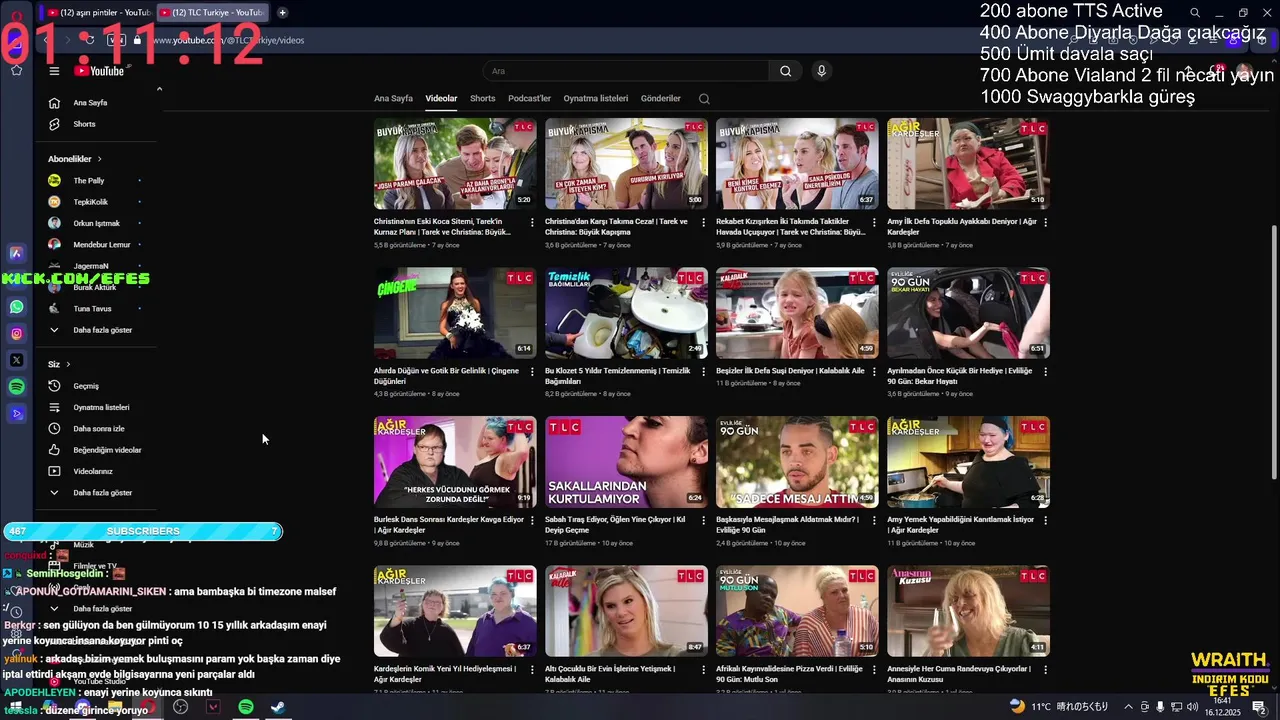1280x720 pixels.
Task: Open a new browser tab with plus
Action: tap(282, 12)
